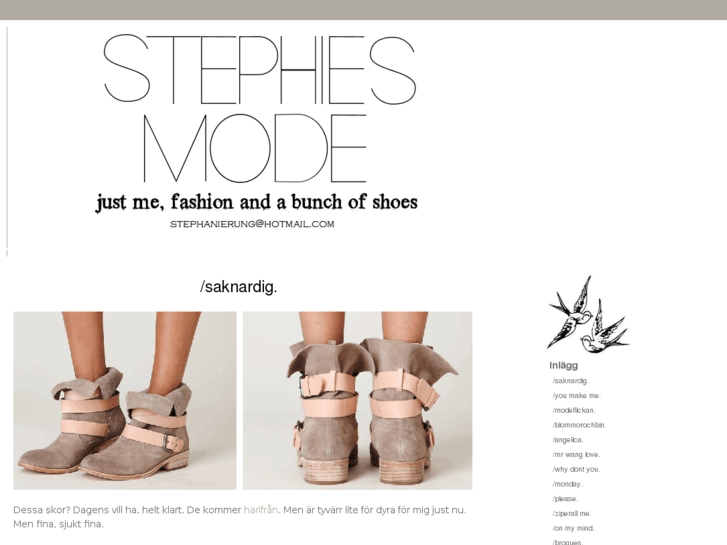727x545 pixels.
Task: Open the front view boots photo
Action: coord(125,401)
